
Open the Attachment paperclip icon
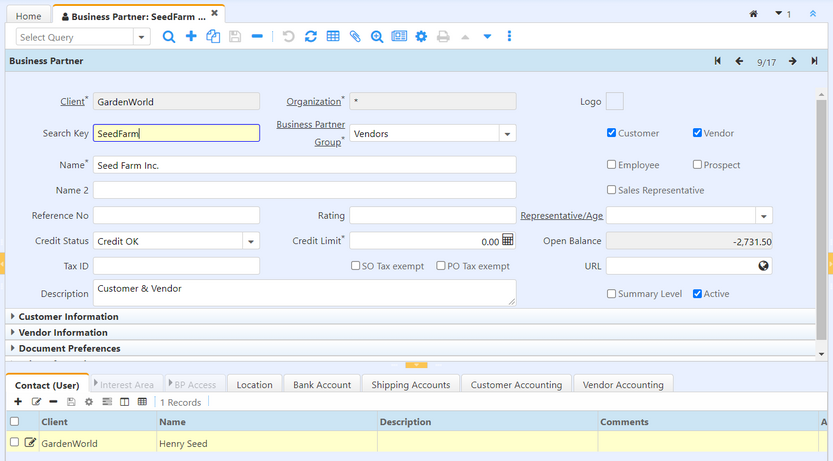coord(355,37)
